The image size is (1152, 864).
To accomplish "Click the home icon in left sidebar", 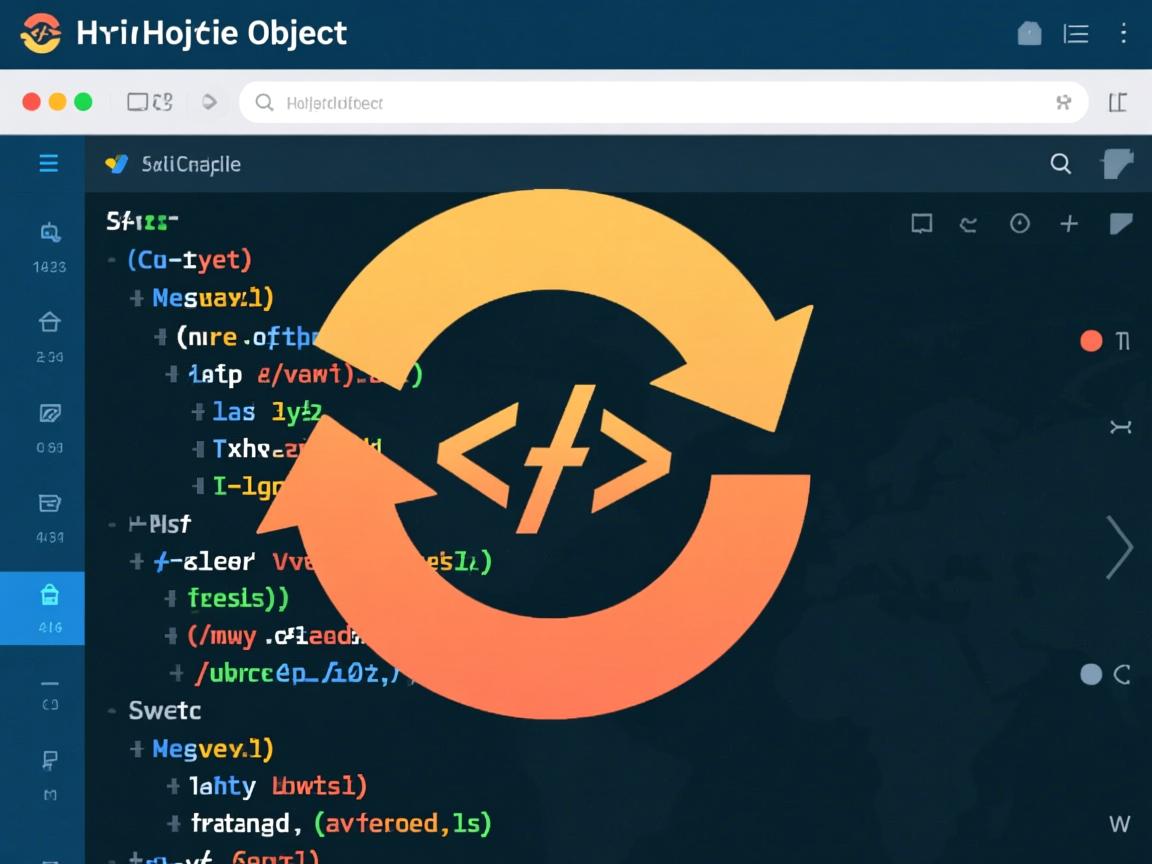I will click(x=49, y=322).
